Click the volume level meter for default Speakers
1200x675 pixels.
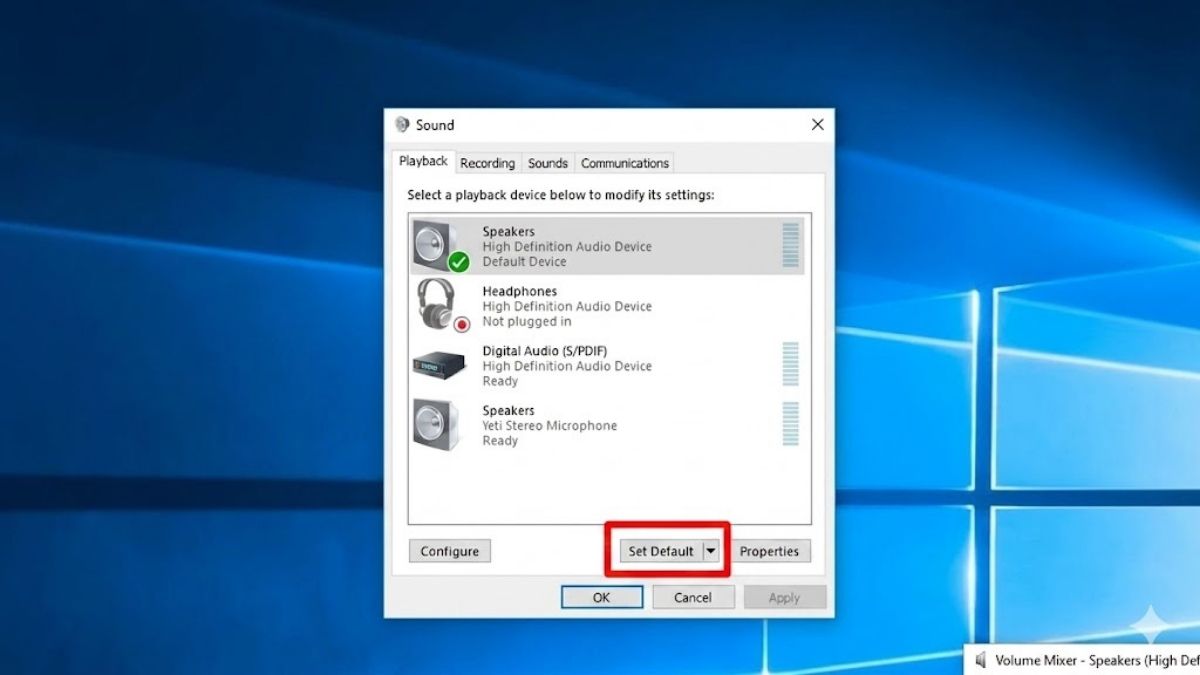[x=791, y=246]
